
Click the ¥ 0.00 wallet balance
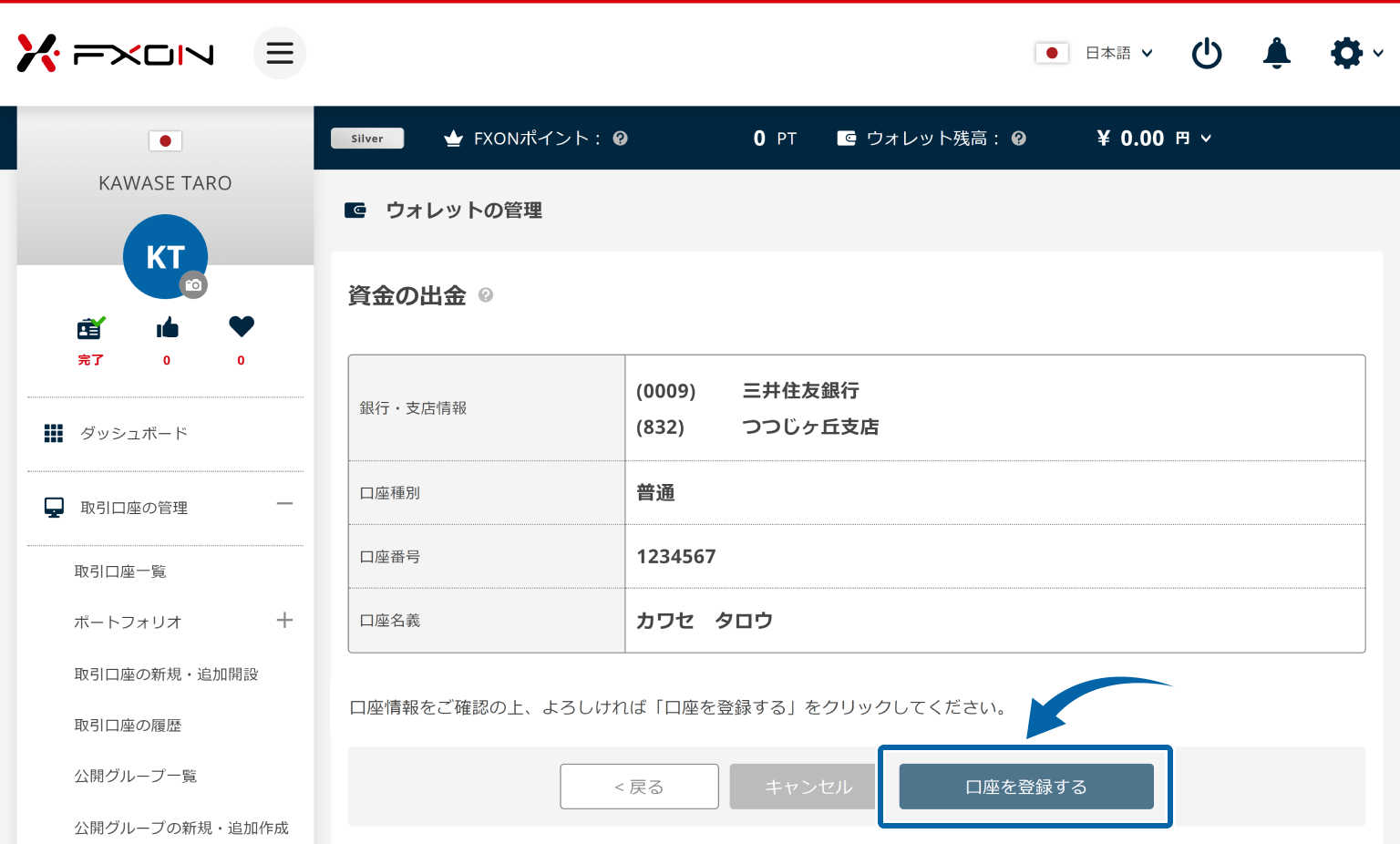[x=1130, y=139]
